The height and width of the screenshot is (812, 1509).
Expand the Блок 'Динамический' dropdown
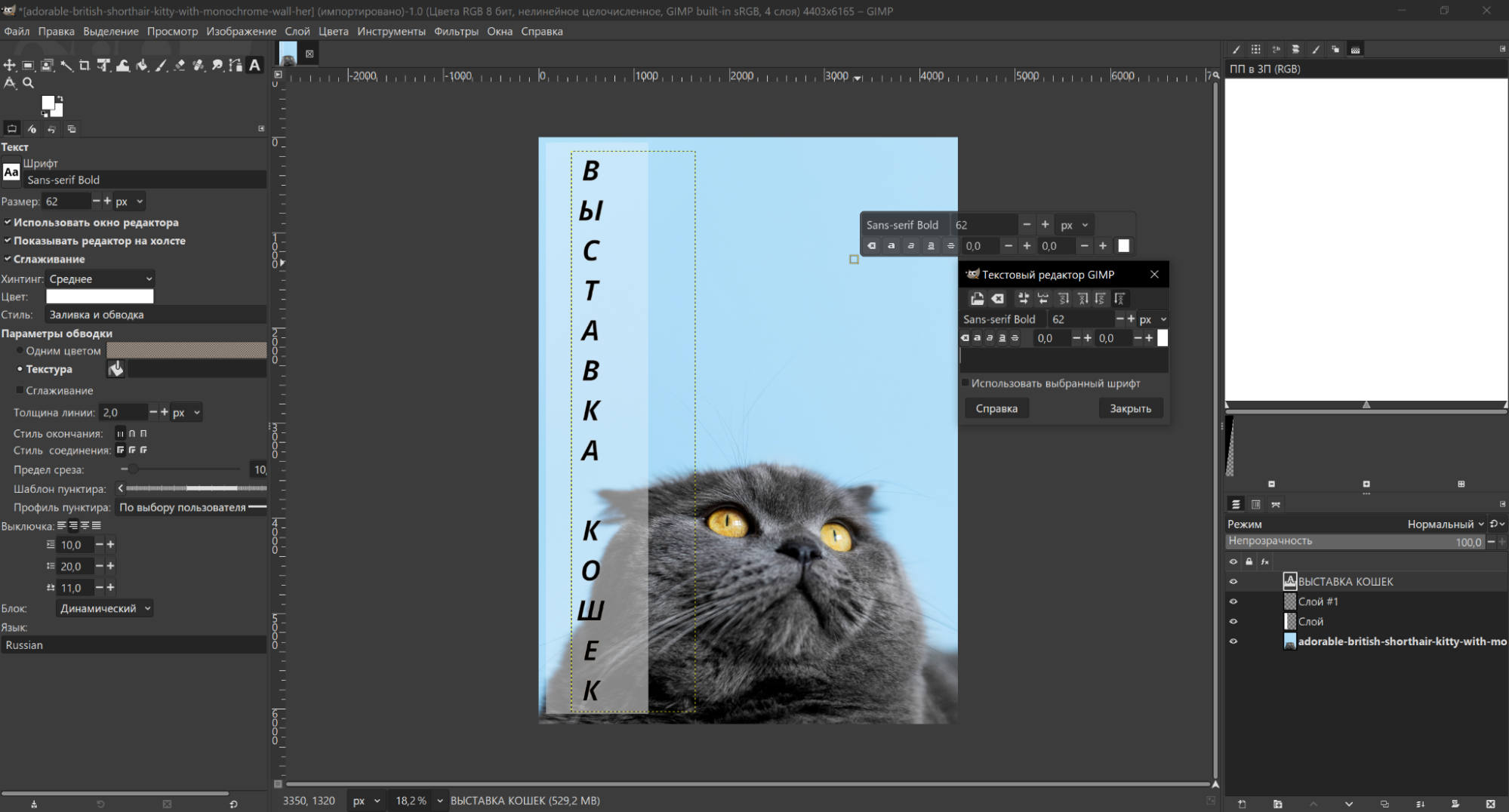105,608
